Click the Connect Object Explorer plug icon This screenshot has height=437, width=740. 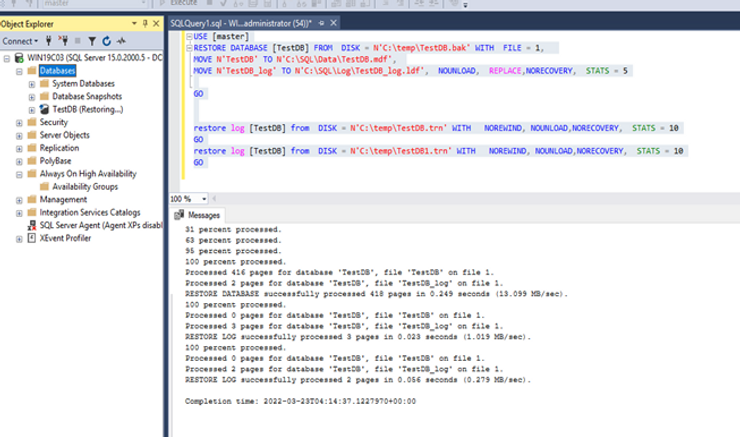(x=49, y=41)
